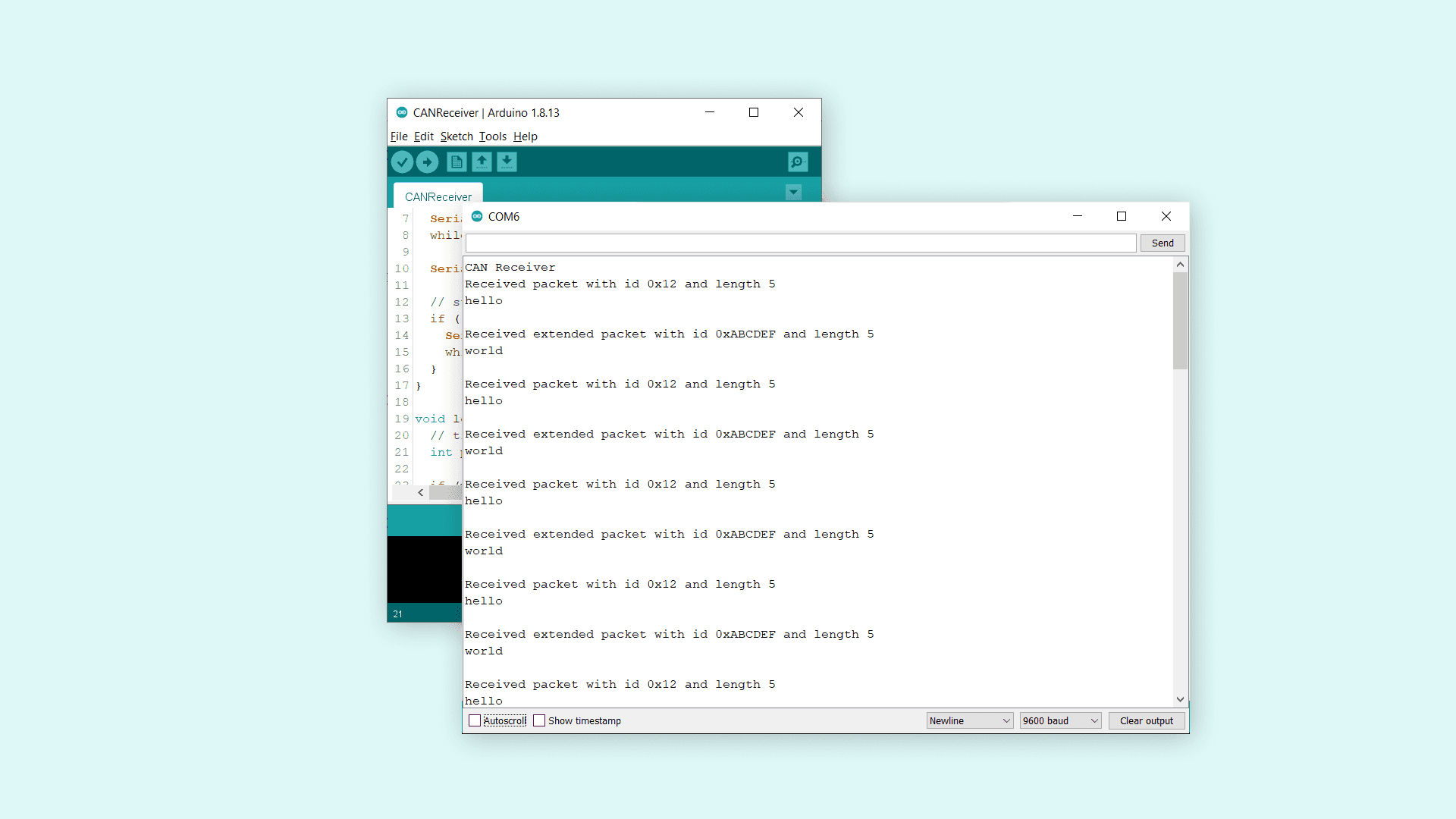Open the Serial Monitor magnifier icon

point(798,162)
